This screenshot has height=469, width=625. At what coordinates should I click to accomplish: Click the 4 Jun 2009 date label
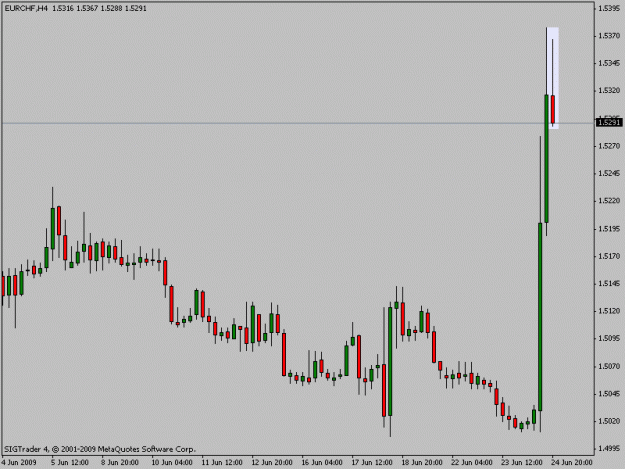click(19, 462)
